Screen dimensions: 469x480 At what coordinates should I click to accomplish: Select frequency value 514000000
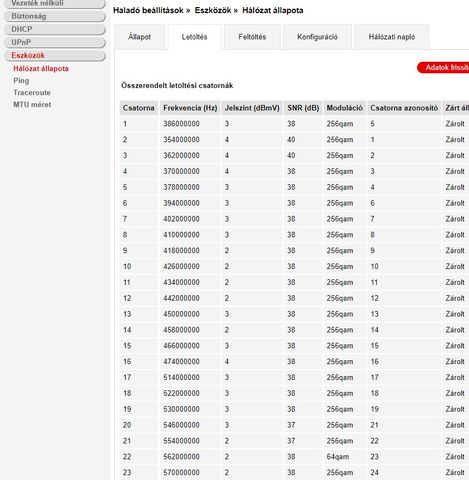(x=181, y=377)
